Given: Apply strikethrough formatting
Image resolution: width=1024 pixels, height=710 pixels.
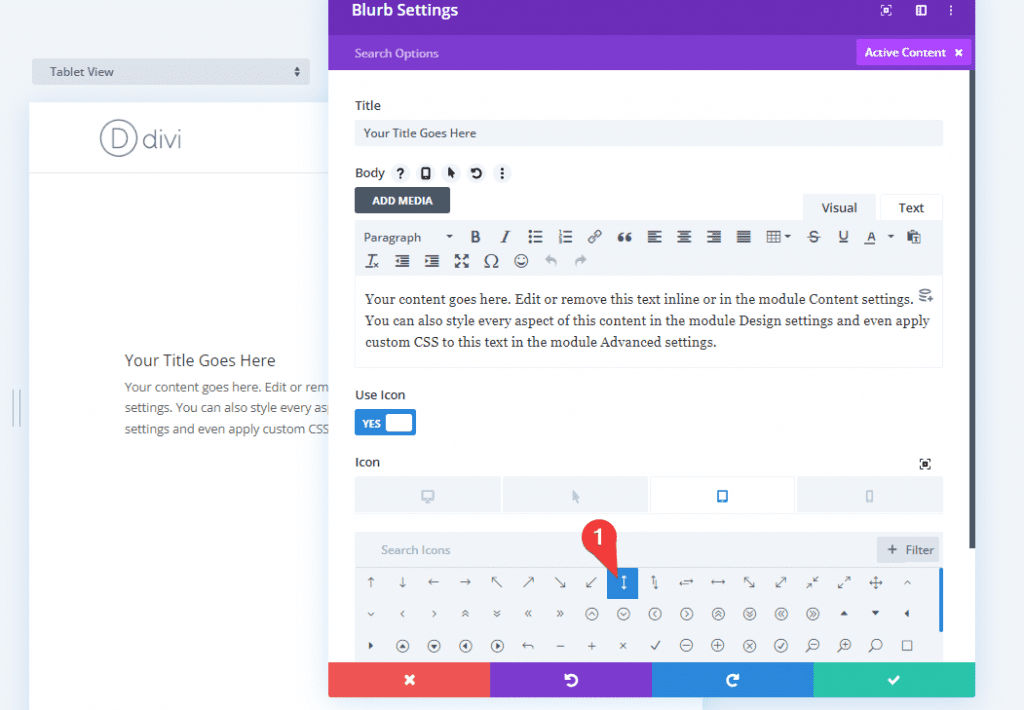Looking at the screenshot, I should (x=814, y=237).
